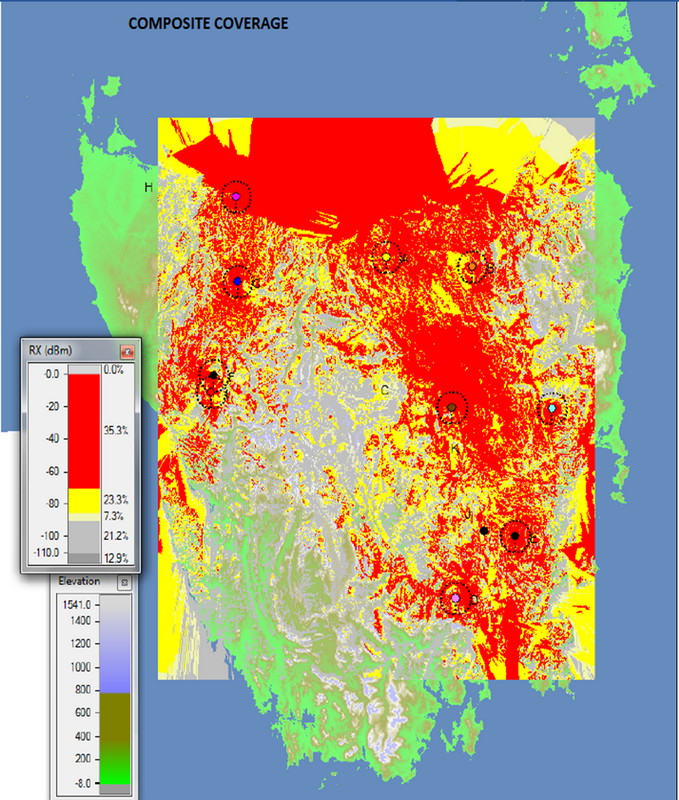Select the orange site marker labeled B
The image size is (679, 800).
[x=474, y=266]
